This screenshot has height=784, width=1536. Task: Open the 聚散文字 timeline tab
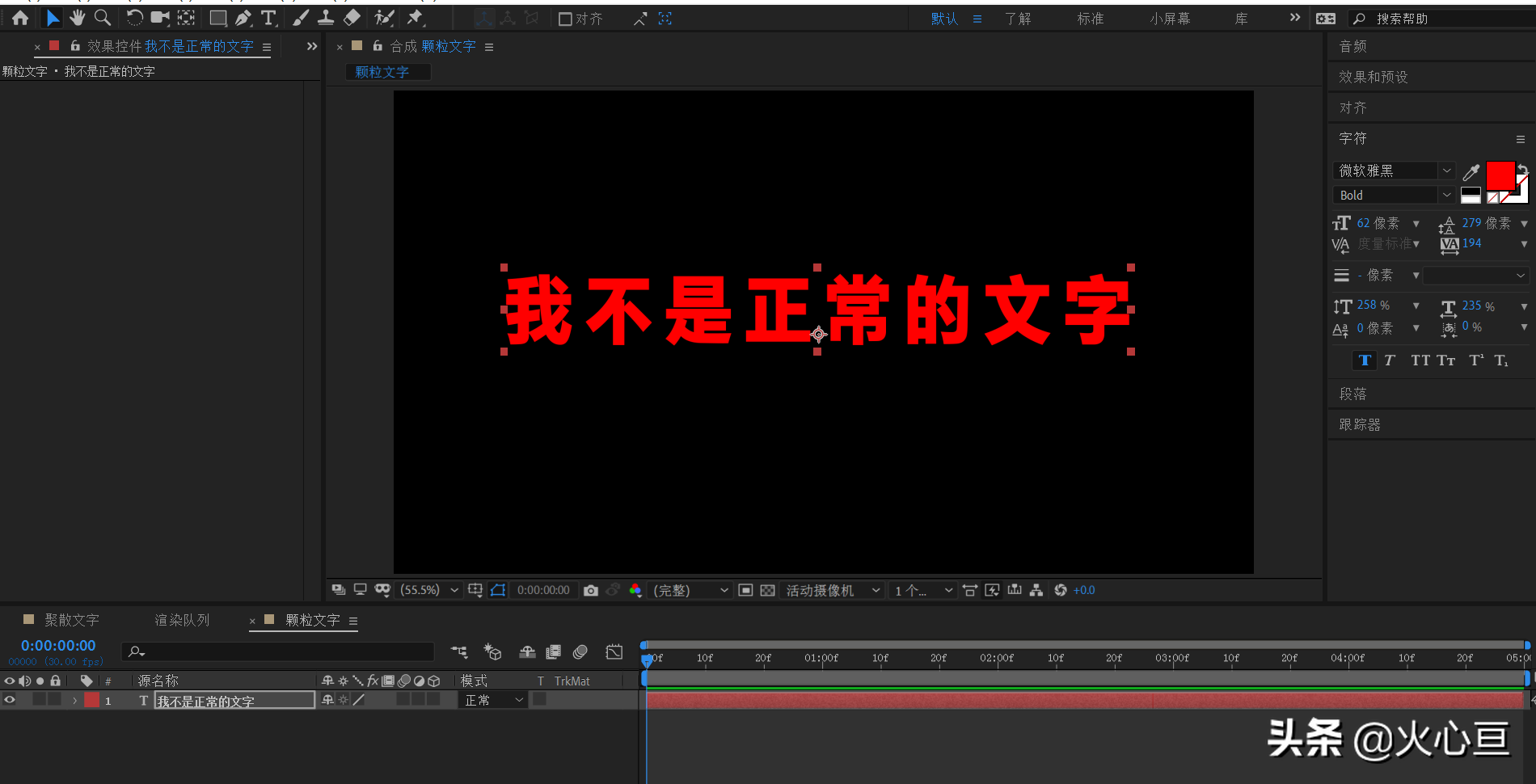71,620
